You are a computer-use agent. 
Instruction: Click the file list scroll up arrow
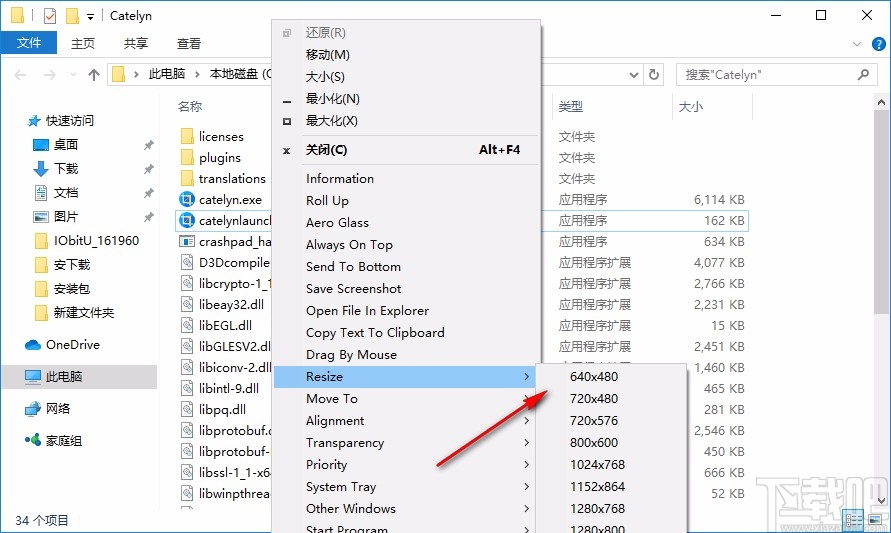881,103
